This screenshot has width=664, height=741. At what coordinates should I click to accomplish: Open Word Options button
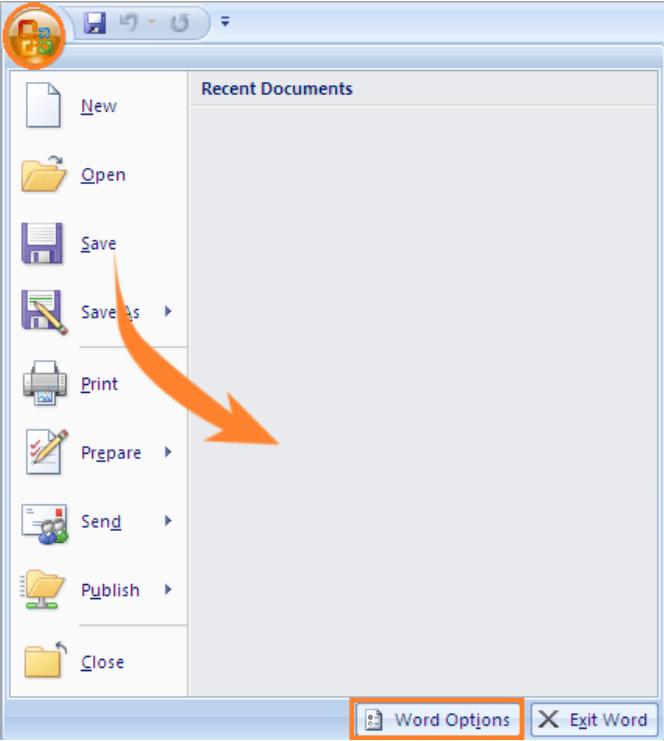click(437, 720)
